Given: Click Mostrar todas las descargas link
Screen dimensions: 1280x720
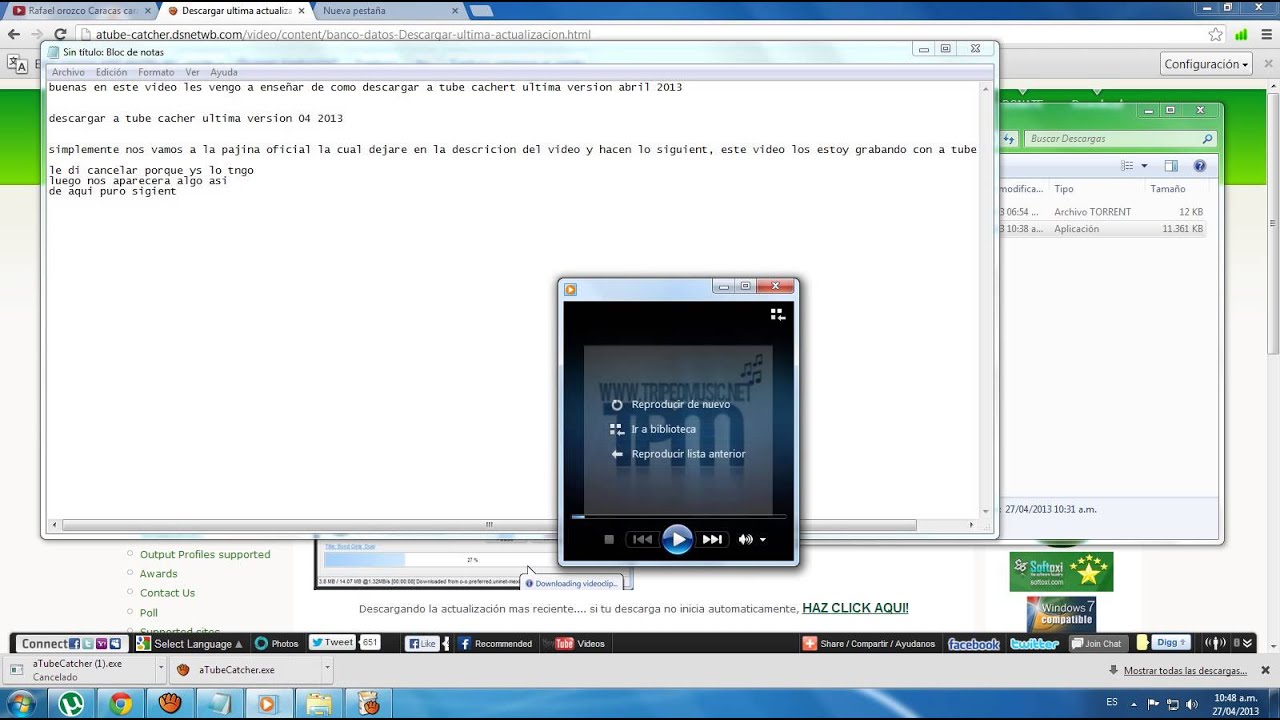Looking at the screenshot, I should tap(1185, 670).
